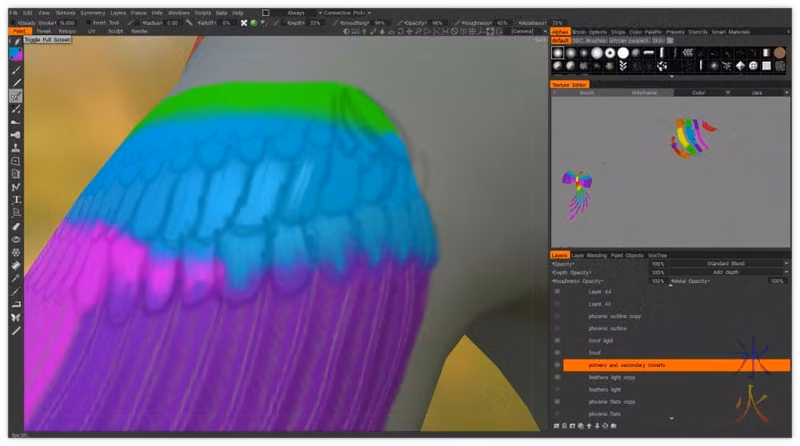The width and height of the screenshot is (800, 446).
Task: Switch to the Sculpt room
Action: coord(115,31)
